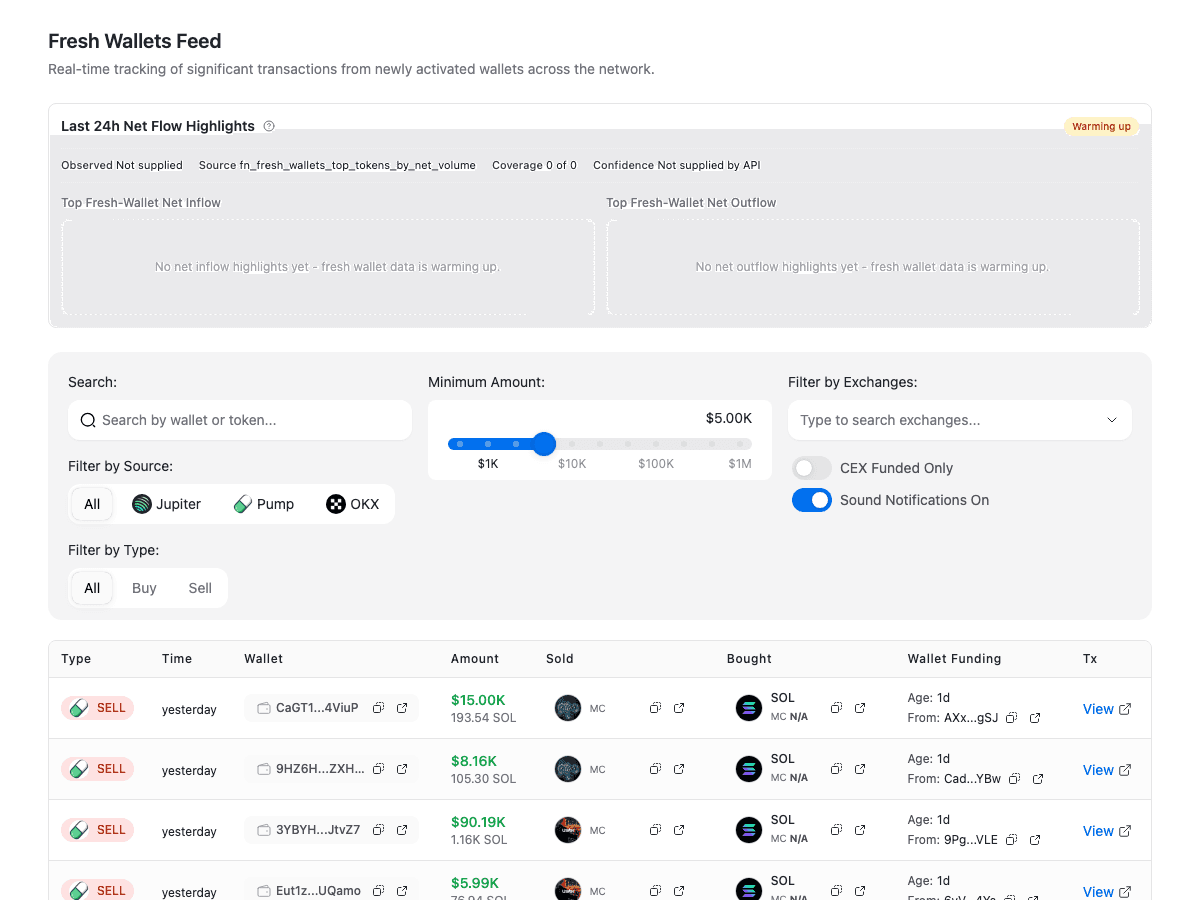Select All in Filter by Source

[x=92, y=504]
